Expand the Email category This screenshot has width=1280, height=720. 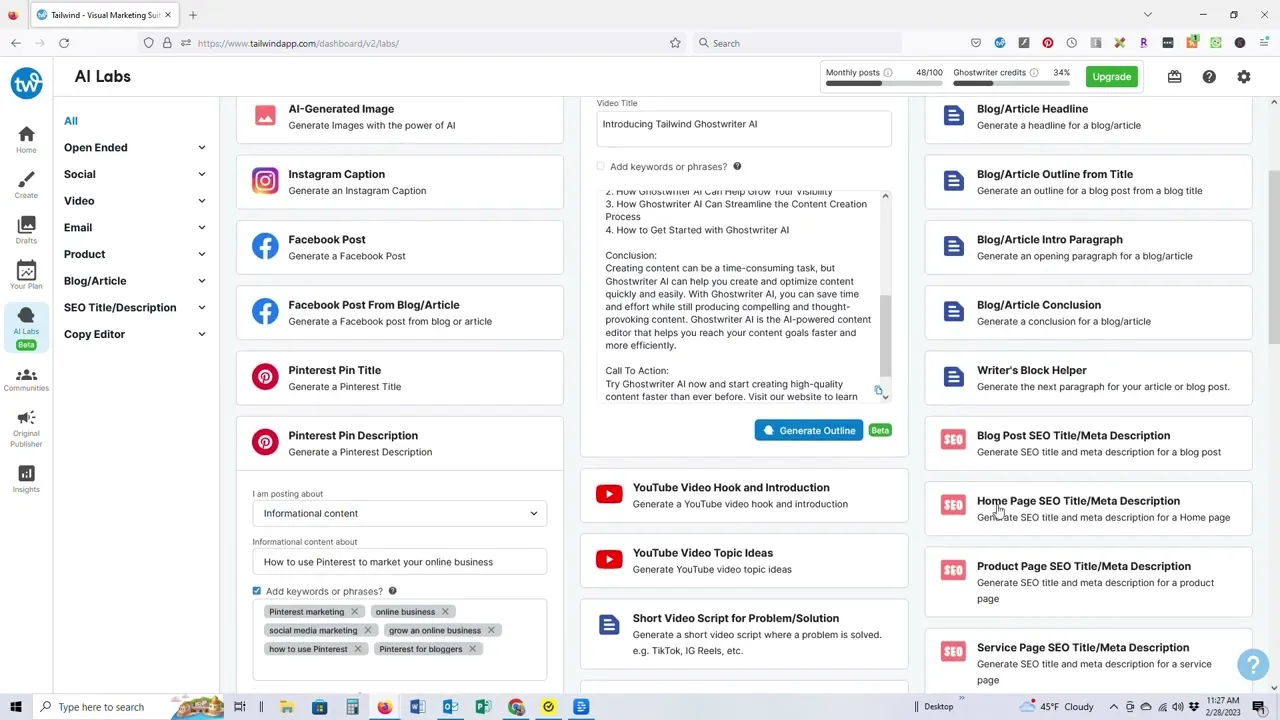point(135,227)
